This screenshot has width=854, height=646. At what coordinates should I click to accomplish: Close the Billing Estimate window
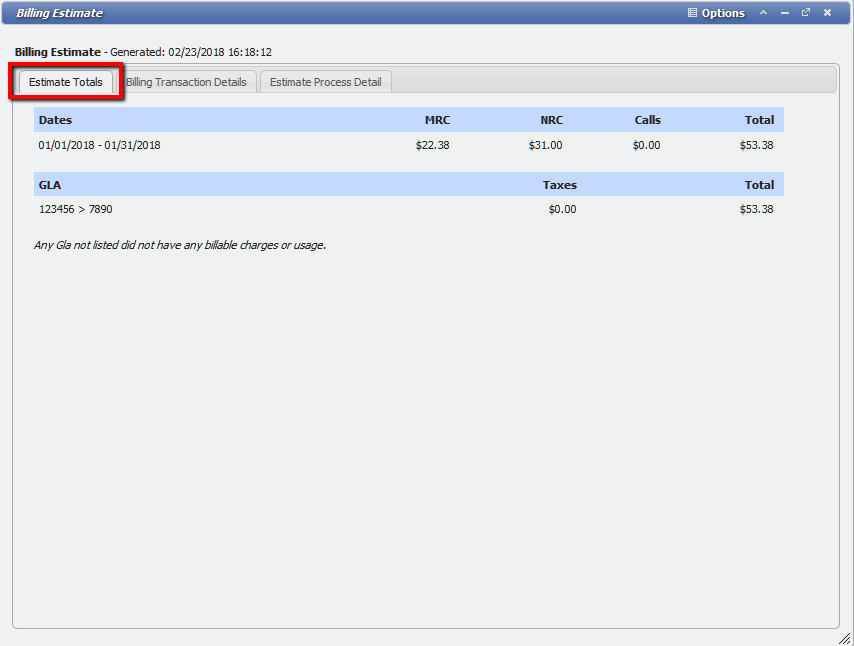(x=827, y=13)
